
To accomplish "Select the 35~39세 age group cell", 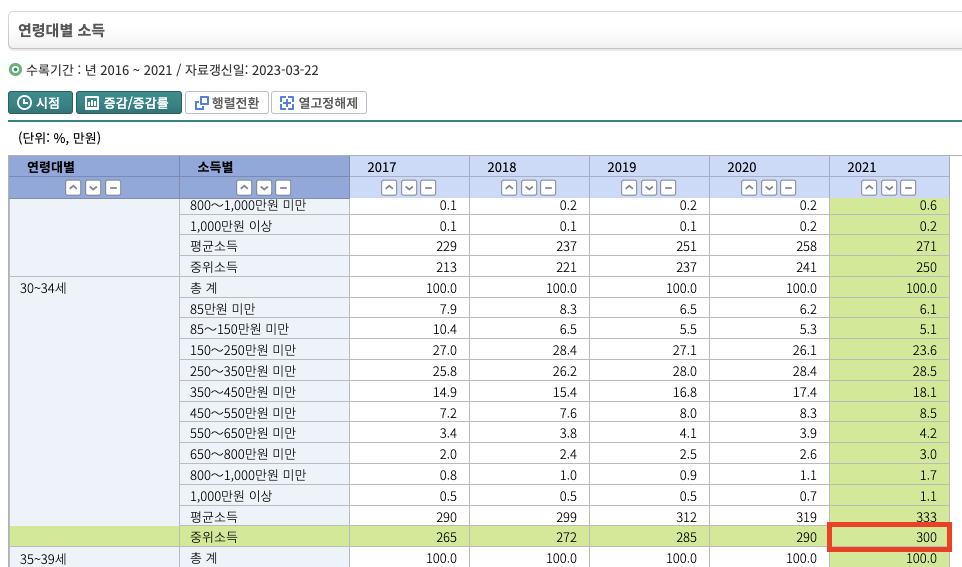I will tap(94, 558).
